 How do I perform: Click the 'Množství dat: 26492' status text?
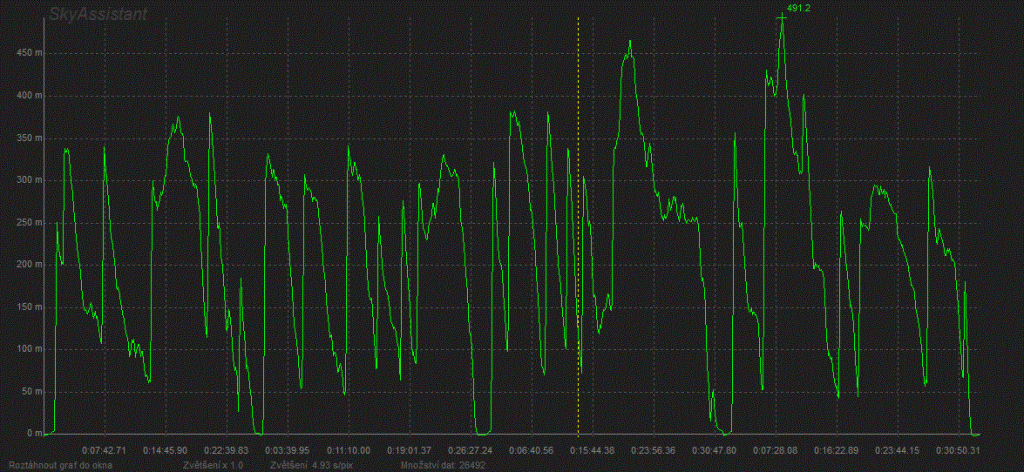[437, 465]
